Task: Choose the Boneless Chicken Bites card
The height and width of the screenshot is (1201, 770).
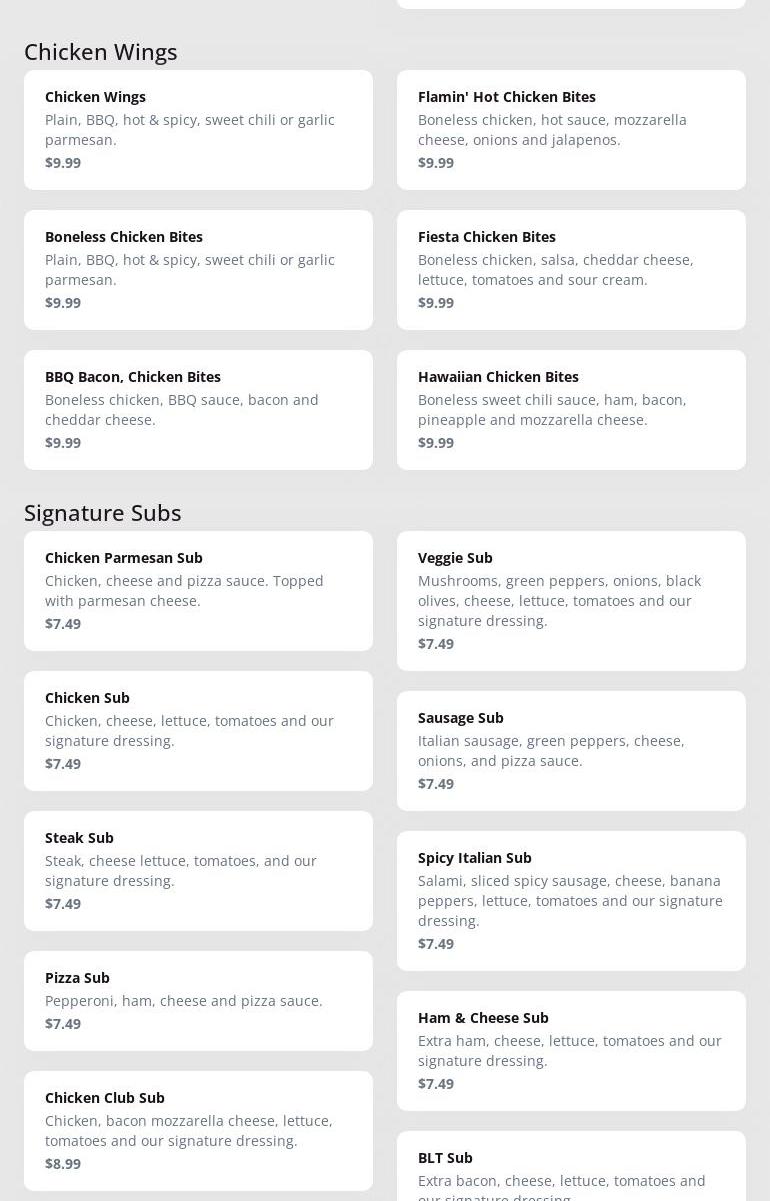Action: pyautogui.click(x=198, y=270)
